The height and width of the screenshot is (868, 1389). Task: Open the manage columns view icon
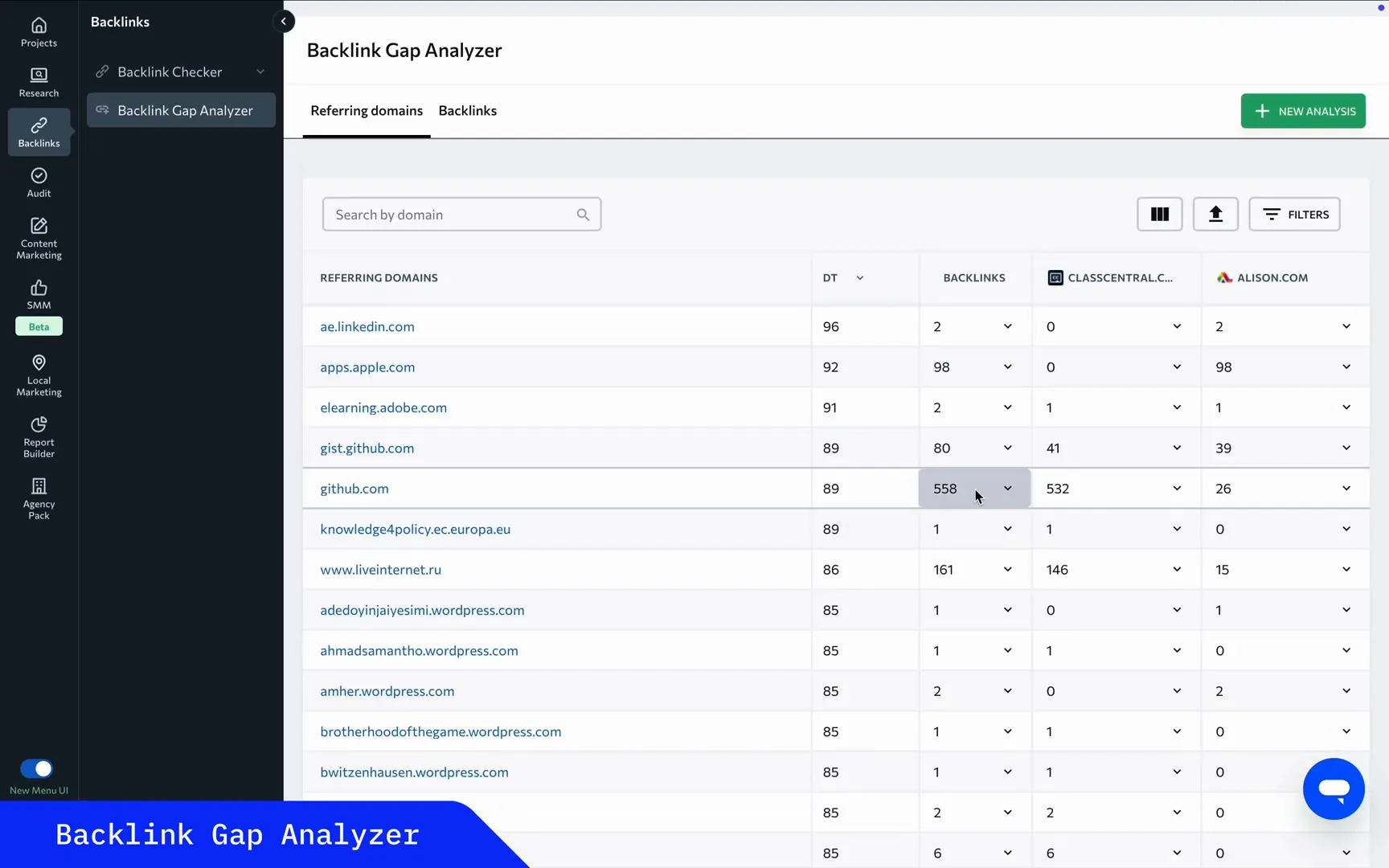coord(1159,214)
